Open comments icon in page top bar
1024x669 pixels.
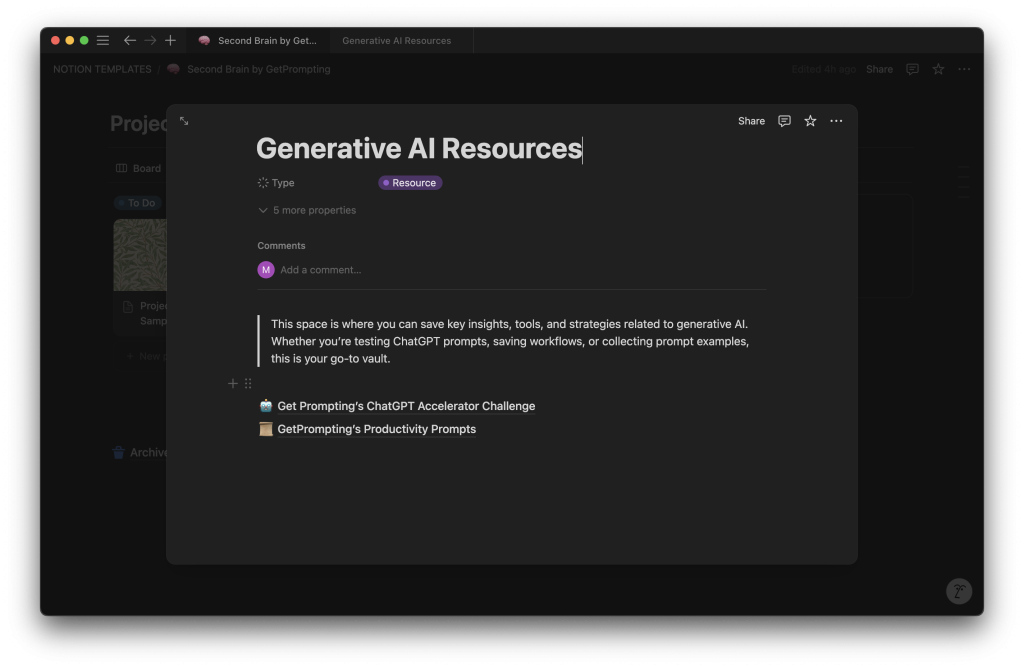912,69
